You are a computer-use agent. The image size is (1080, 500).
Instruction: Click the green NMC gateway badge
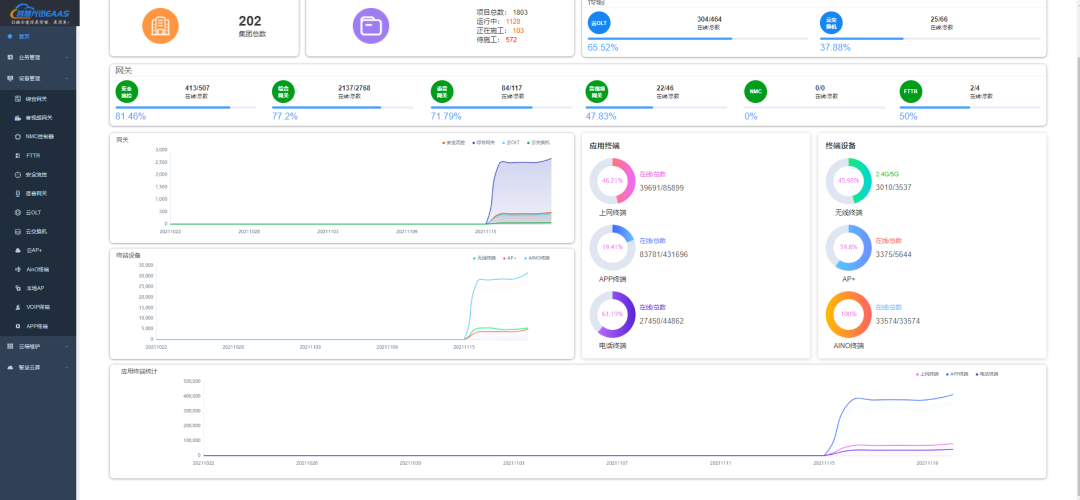pyautogui.click(x=756, y=91)
